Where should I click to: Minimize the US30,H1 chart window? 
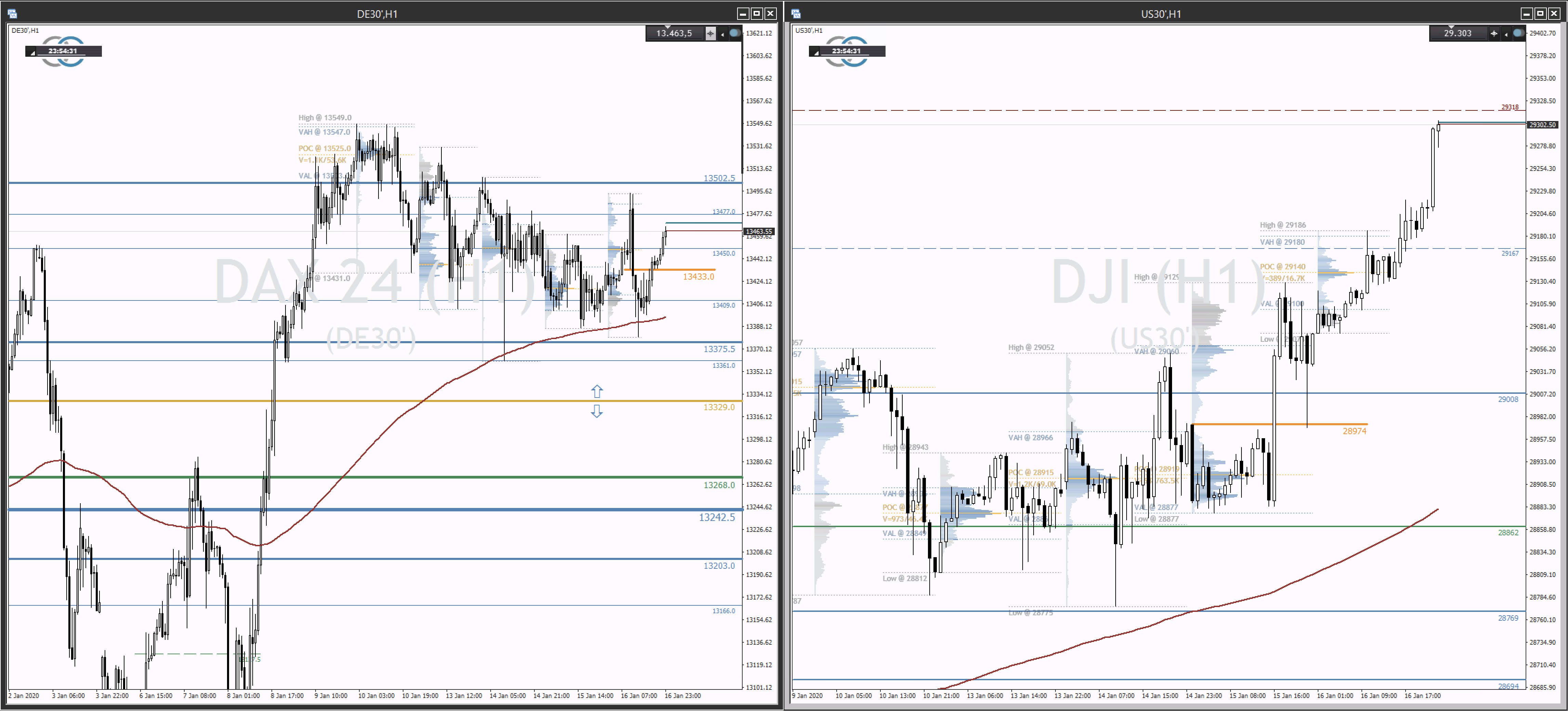click(x=1527, y=13)
